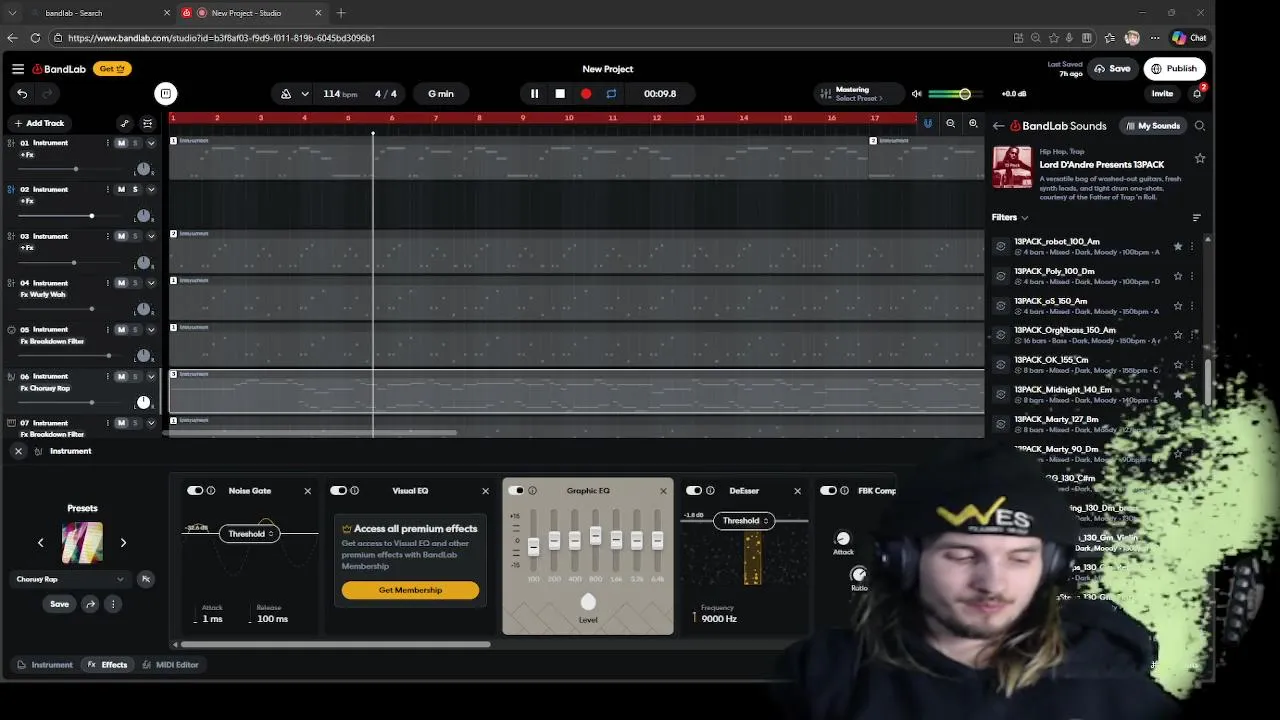The width and height of the screenshot is (1280, 720).
Task: Click the Add Track button
Action: click(39, 124)
